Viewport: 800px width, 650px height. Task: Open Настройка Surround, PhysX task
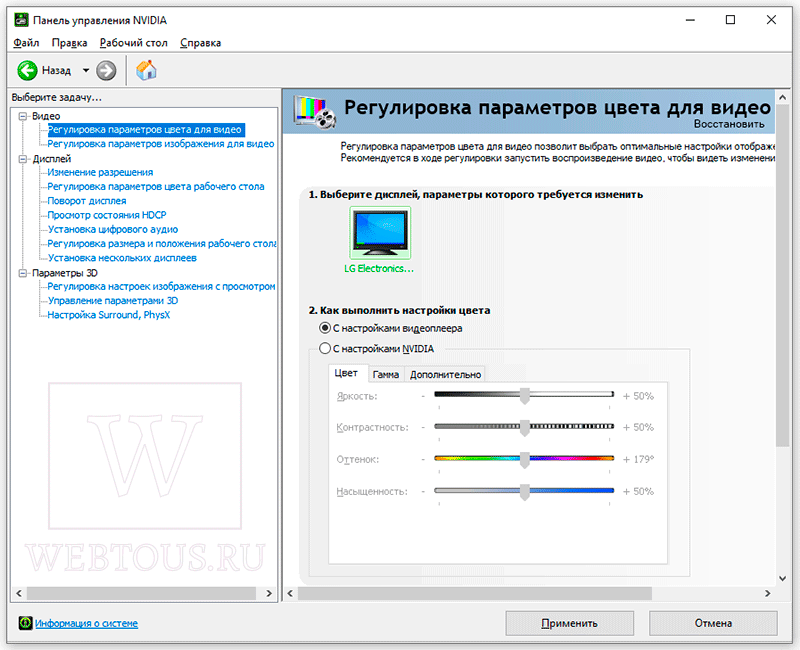109,315
